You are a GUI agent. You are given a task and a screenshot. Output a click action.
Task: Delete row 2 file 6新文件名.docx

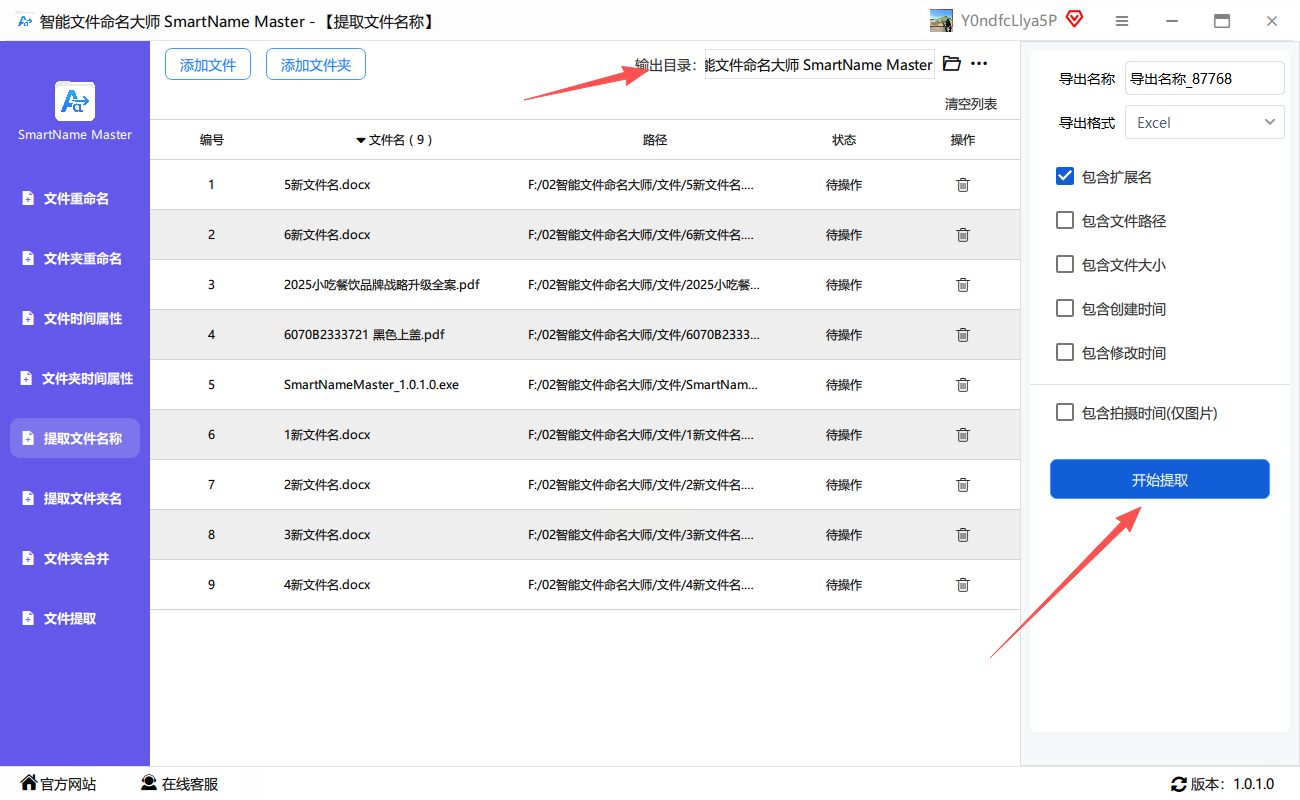pos(963,235)
